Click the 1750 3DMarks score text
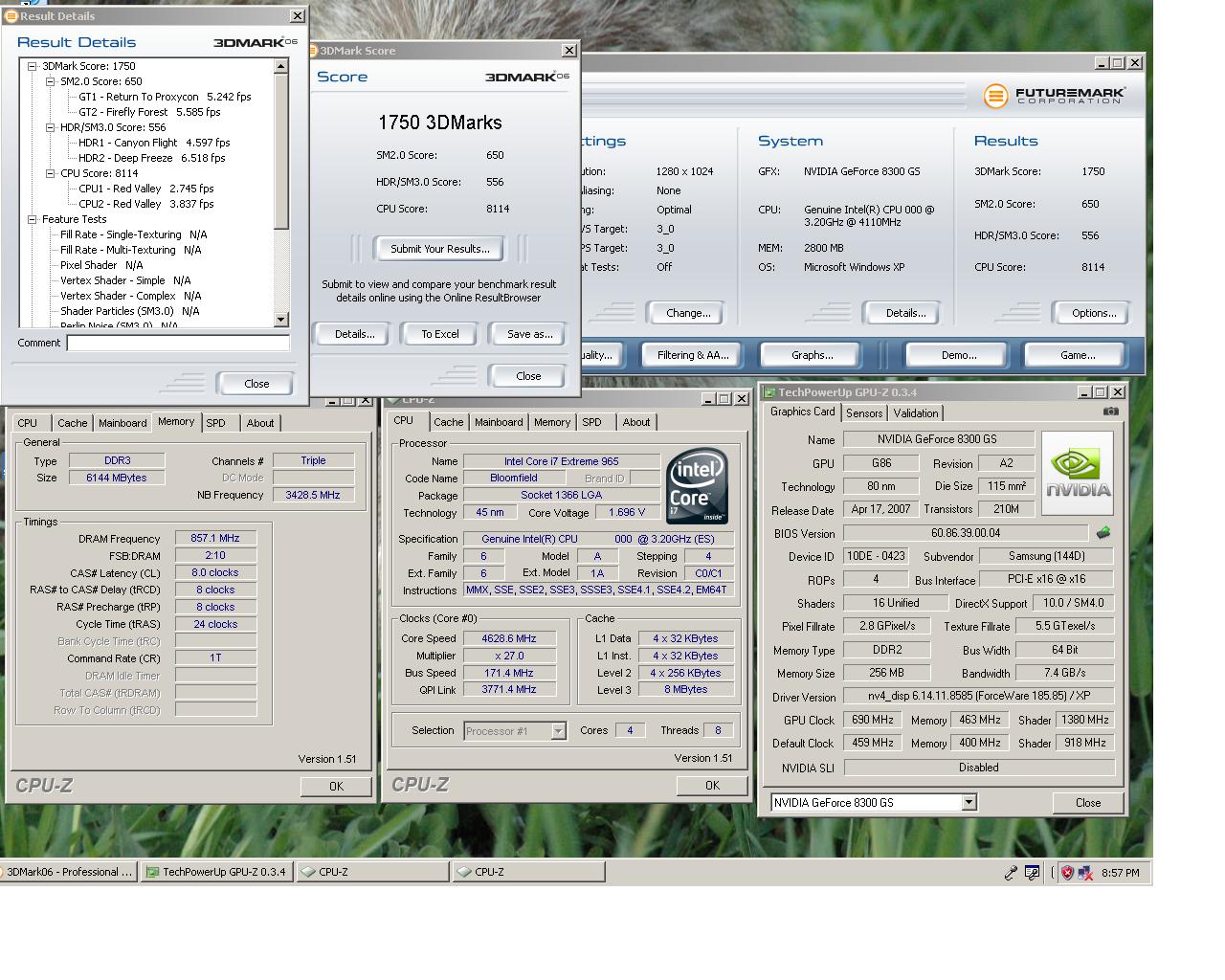The width and height of the screenshot is (1225, 980). tap(440, 122)
